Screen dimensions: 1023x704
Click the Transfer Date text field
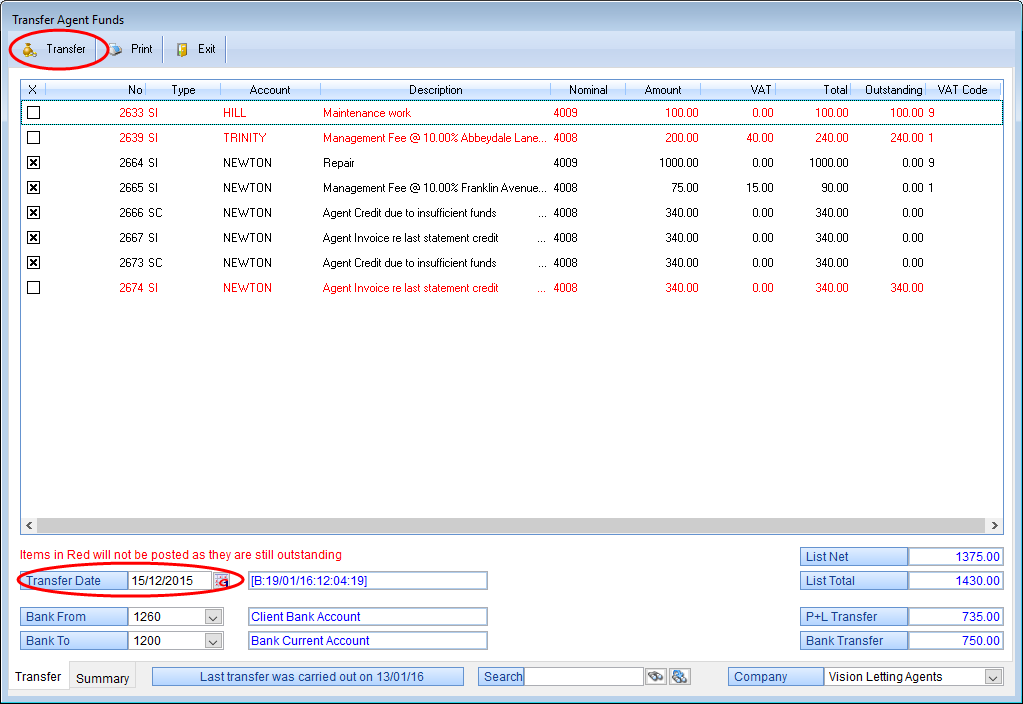tap(168, 581)
